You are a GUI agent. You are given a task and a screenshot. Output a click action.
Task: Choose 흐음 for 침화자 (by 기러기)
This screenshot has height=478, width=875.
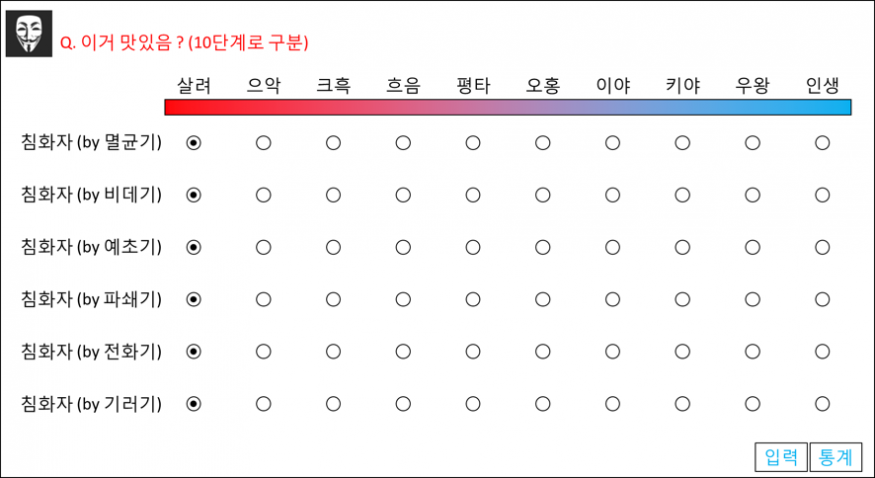click(403, 404)
